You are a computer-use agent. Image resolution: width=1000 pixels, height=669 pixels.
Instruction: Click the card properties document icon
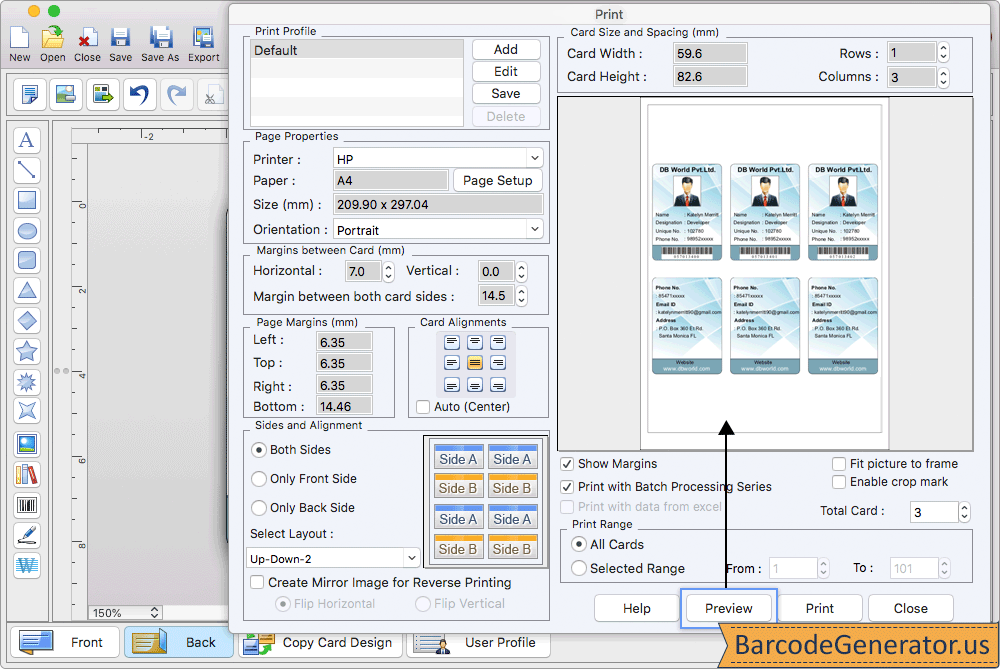29,94
